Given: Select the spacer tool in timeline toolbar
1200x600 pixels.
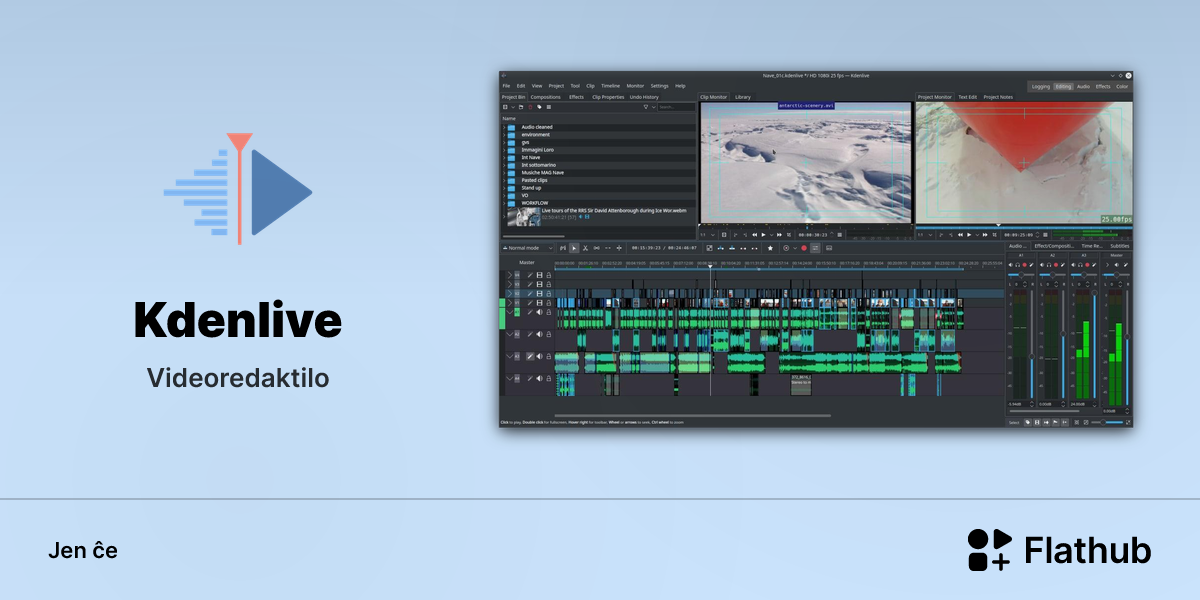Looking at the screenshot, I should [x=596, y=248].
